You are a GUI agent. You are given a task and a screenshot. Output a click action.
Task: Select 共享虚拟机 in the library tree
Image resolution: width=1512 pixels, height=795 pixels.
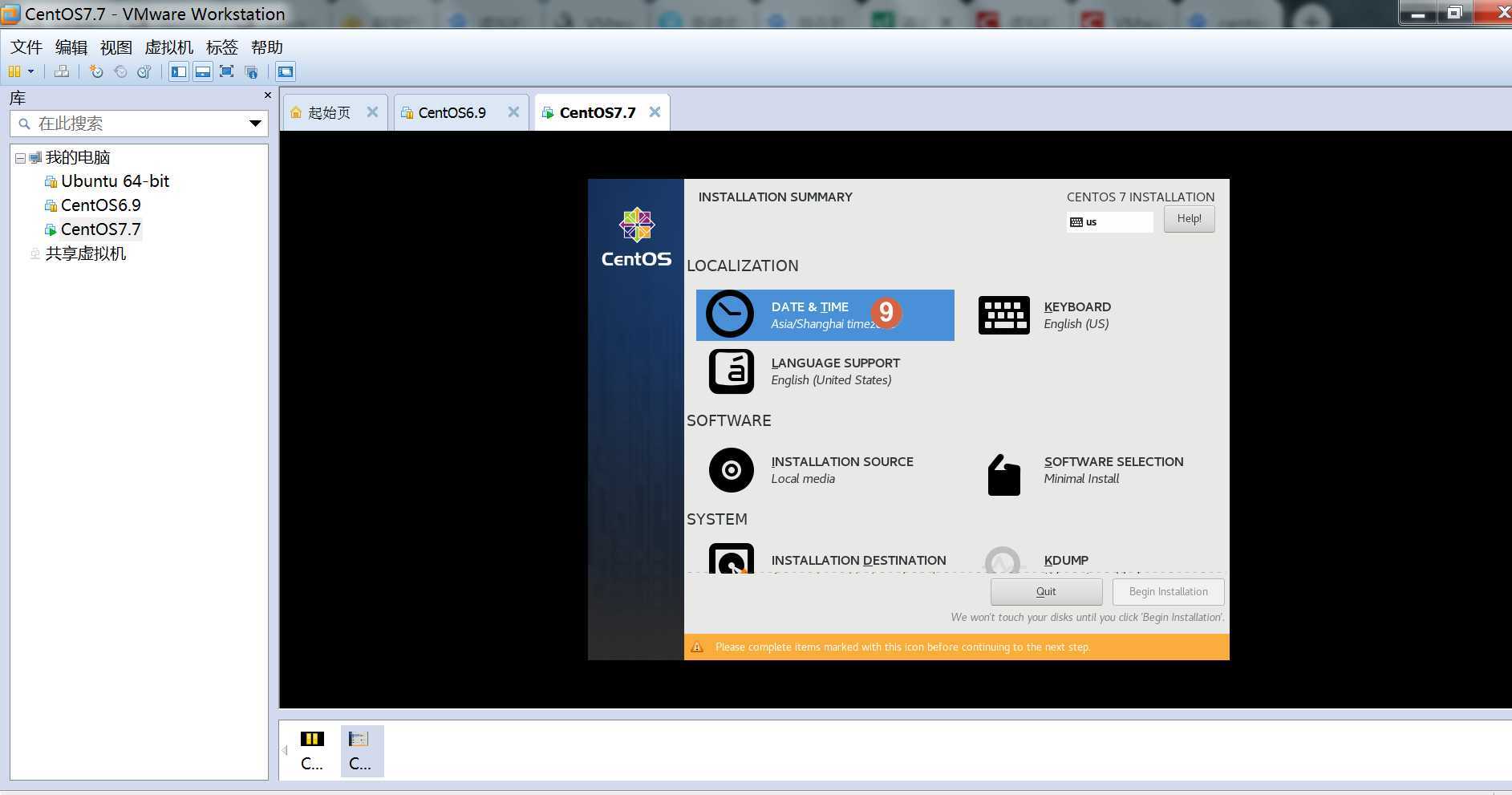pos(85,254)
